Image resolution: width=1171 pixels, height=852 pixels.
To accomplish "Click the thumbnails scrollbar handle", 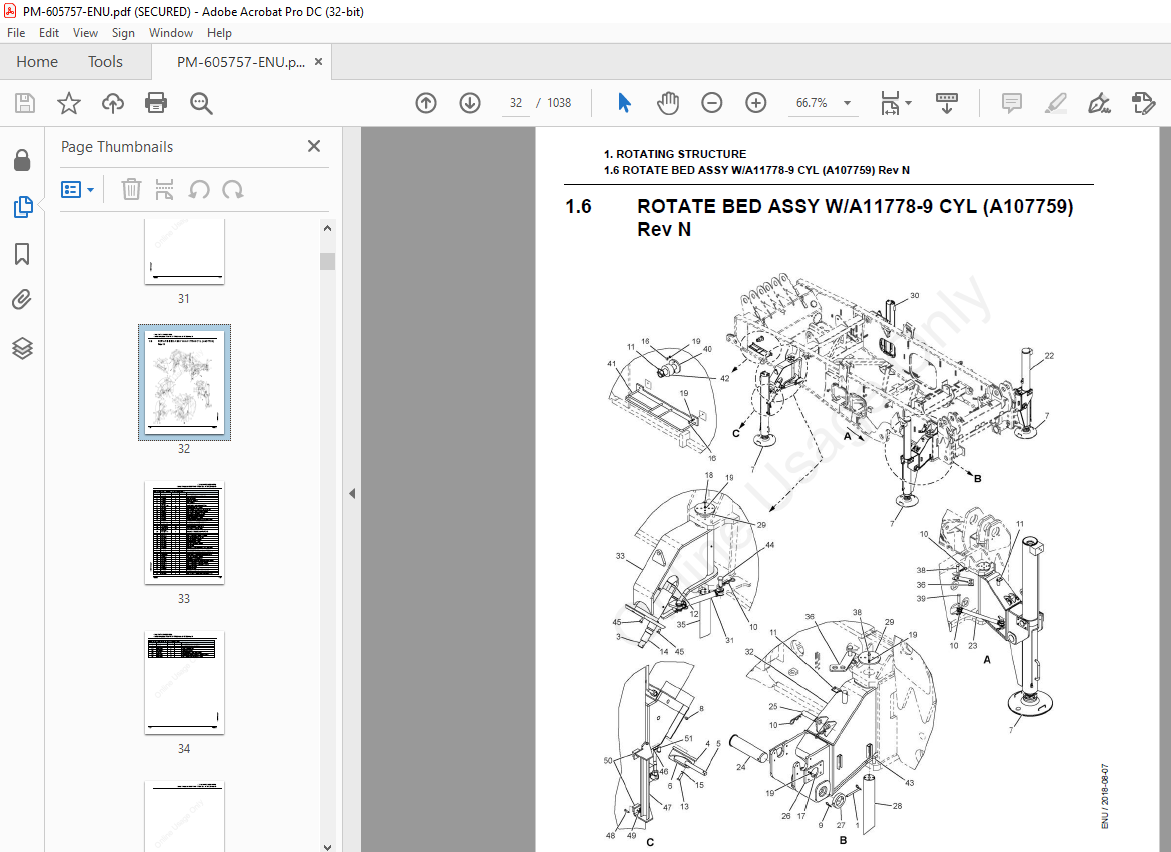I will [327, 261].
